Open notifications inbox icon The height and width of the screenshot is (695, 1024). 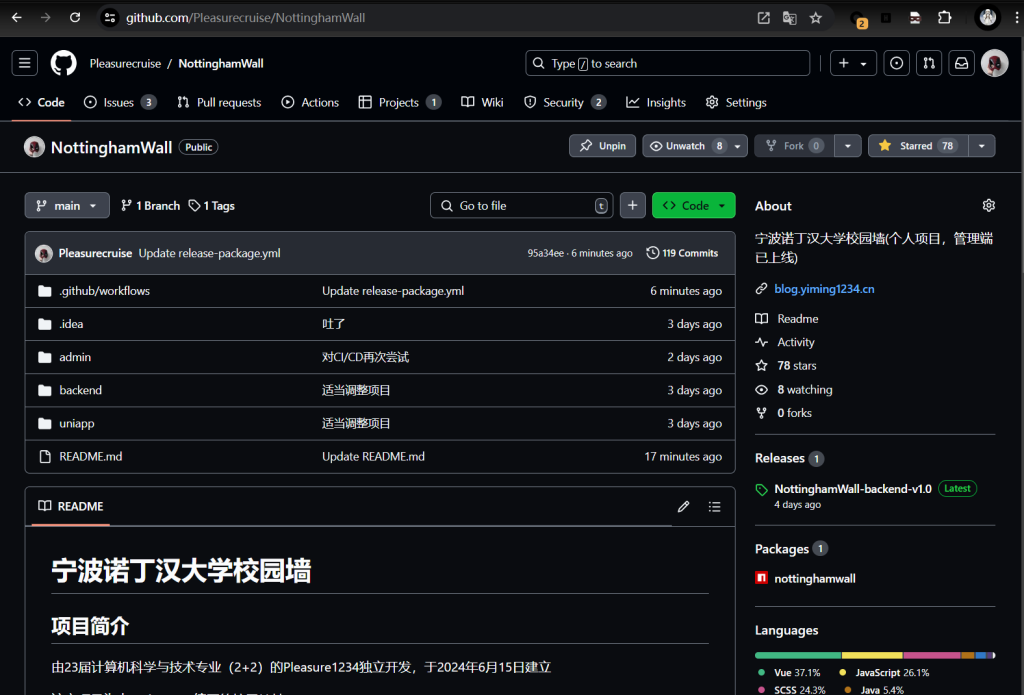coord(961,63)
